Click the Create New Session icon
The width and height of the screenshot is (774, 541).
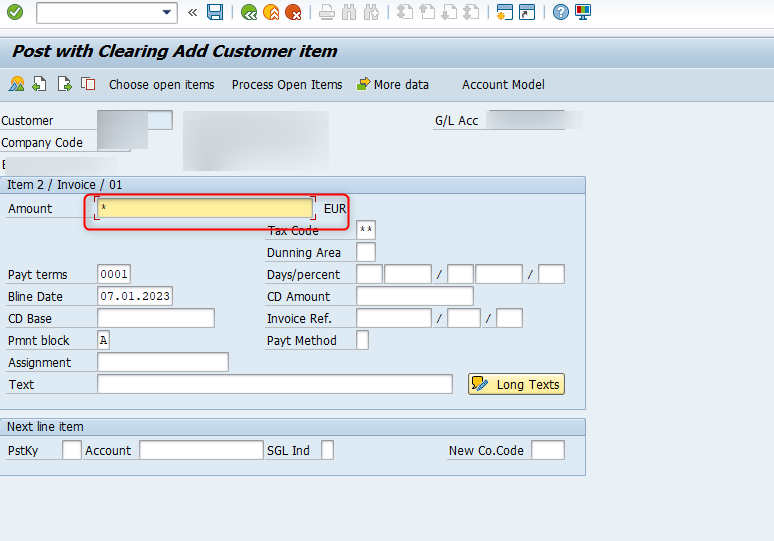click(x=505, y=12)
